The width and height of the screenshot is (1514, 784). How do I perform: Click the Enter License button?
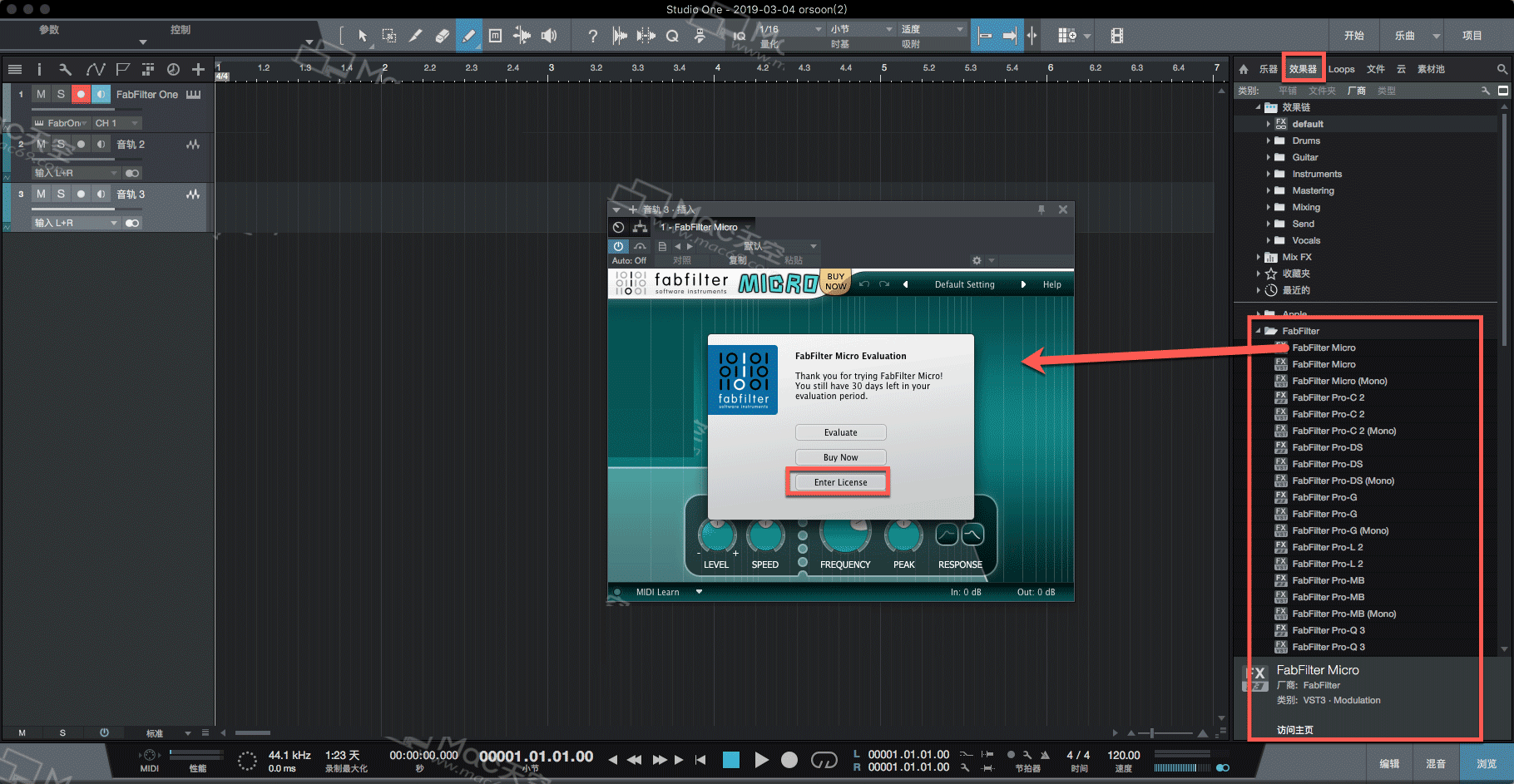(x=840, y=482)
